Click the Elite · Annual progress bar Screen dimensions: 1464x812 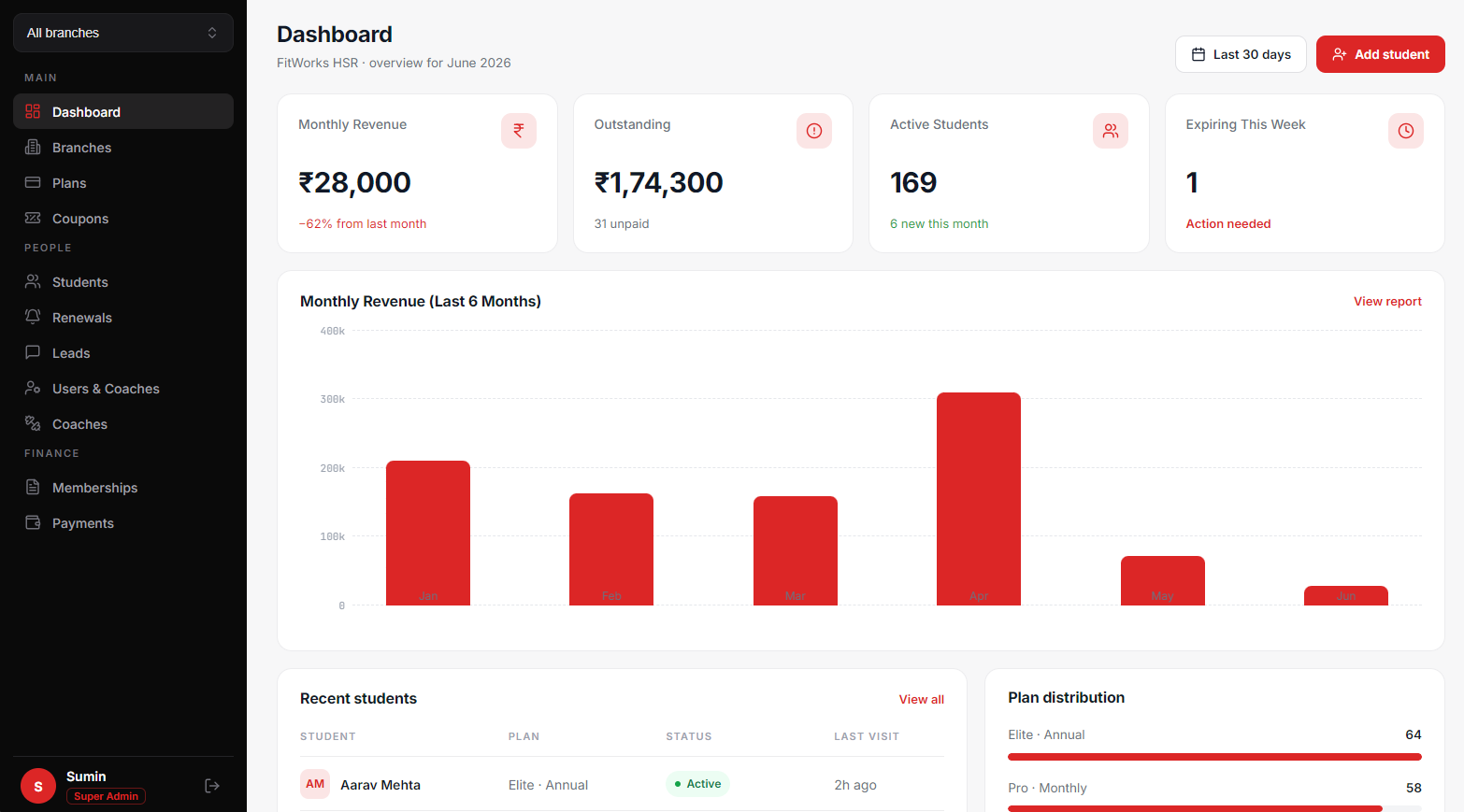pos(1214,757)
